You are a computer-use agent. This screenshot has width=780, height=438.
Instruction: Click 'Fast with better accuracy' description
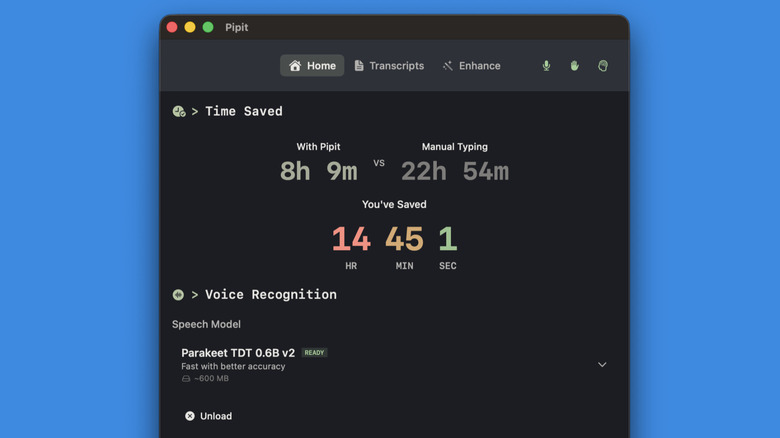tap(233, 366)
